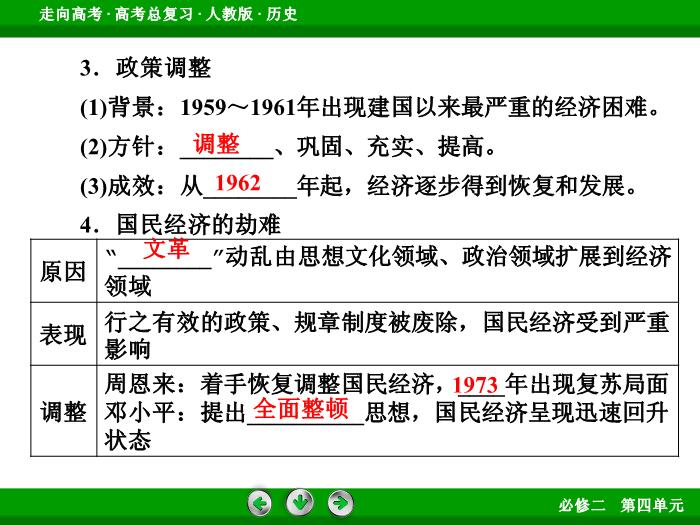Screen dimensions: 700x525
Task: Click the forward arrow navigation button
Action: (x=340, y=503)
